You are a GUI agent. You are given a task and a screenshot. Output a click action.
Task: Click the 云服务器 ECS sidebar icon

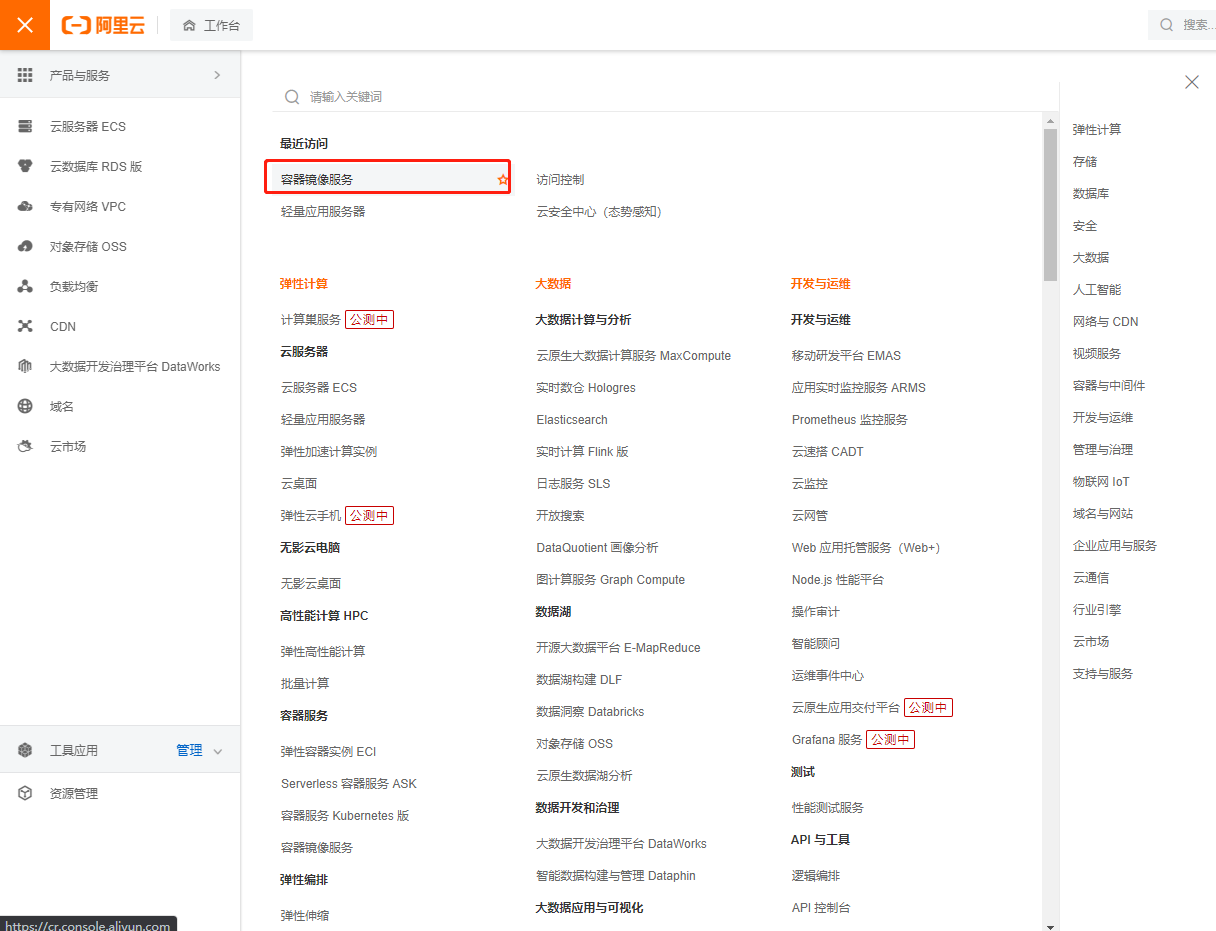26,126
